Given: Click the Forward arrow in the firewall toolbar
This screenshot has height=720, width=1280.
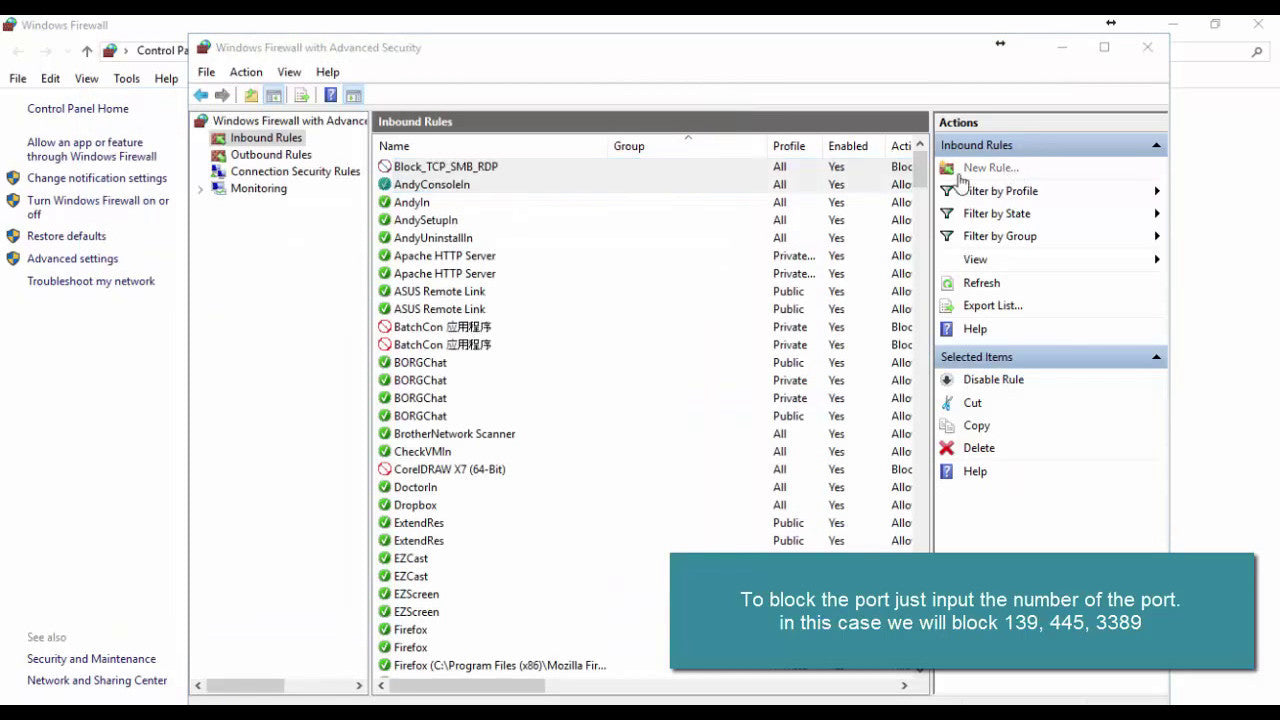Looking at the screenshot, I should [x=222, y=95].
